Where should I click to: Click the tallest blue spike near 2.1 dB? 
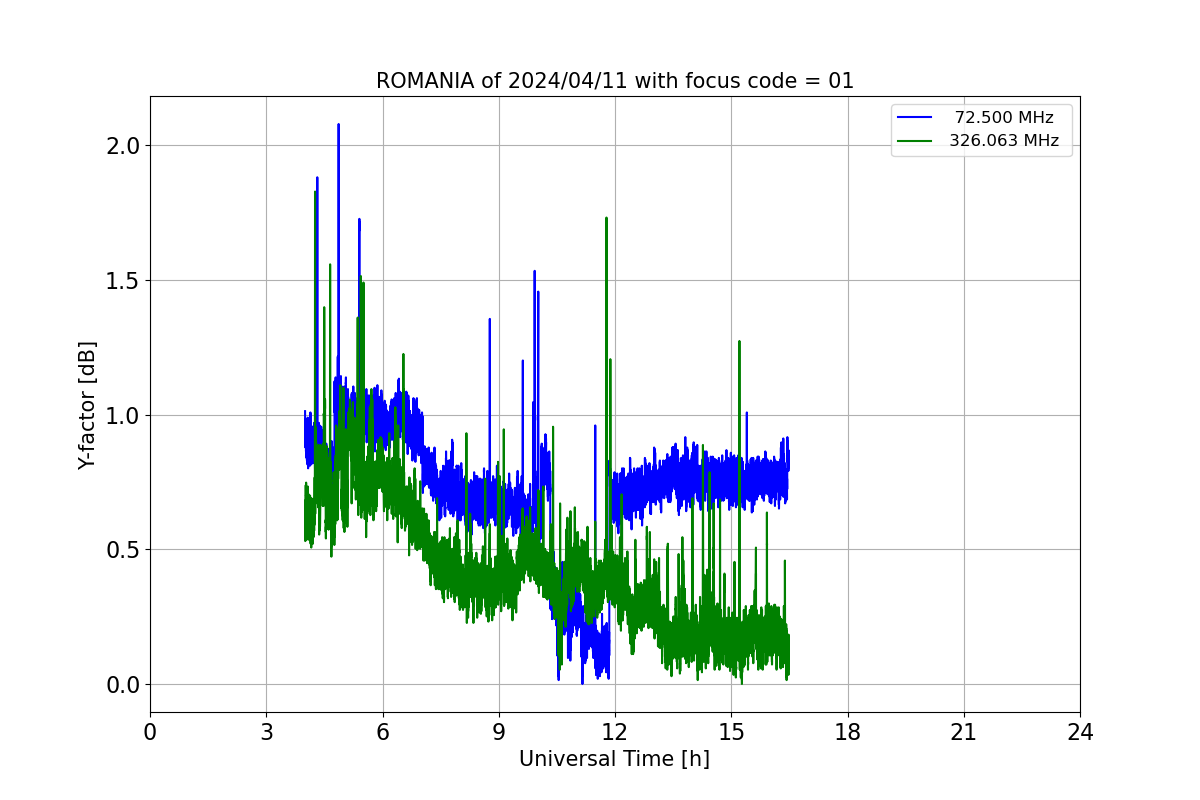pos(338,126)
